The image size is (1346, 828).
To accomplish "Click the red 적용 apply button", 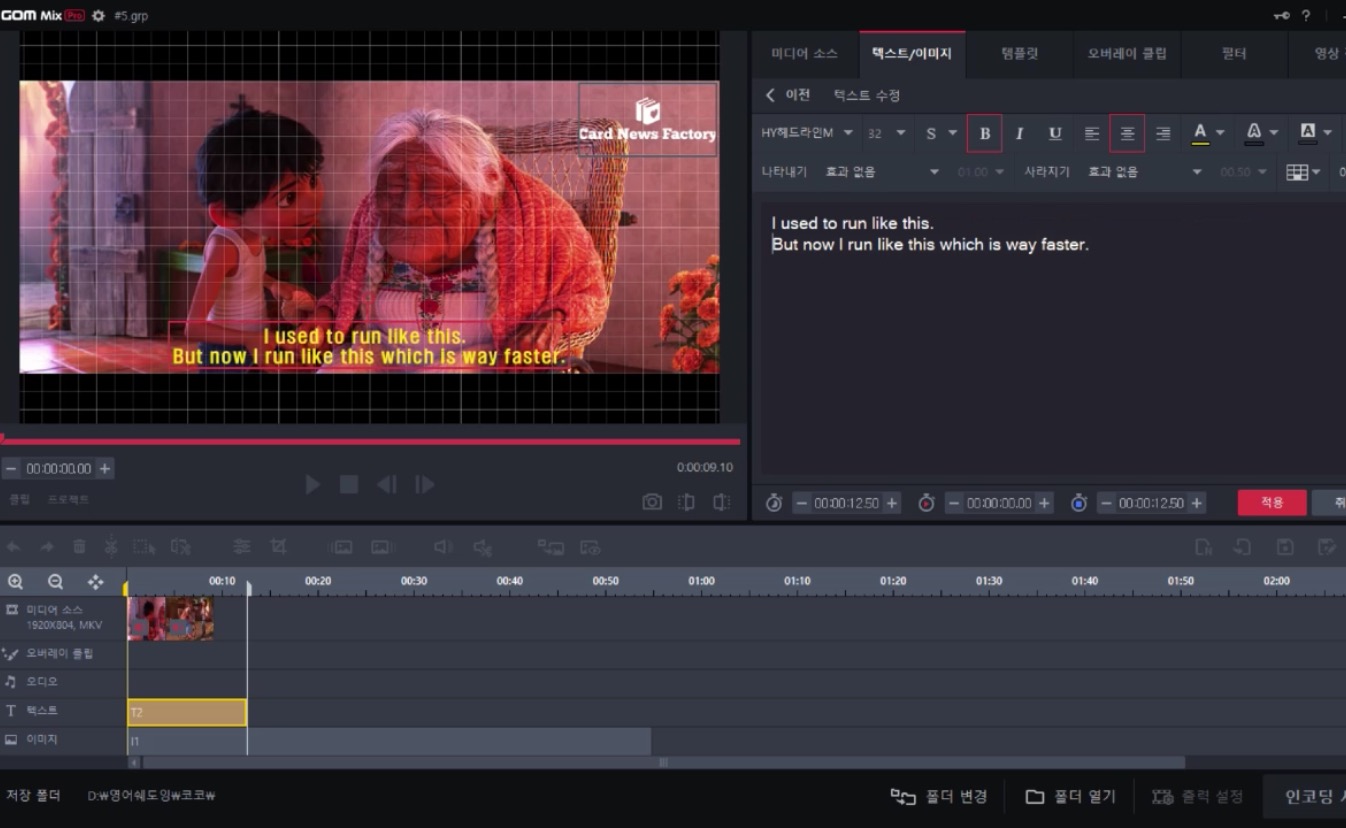I will [x=1272, y=502].
